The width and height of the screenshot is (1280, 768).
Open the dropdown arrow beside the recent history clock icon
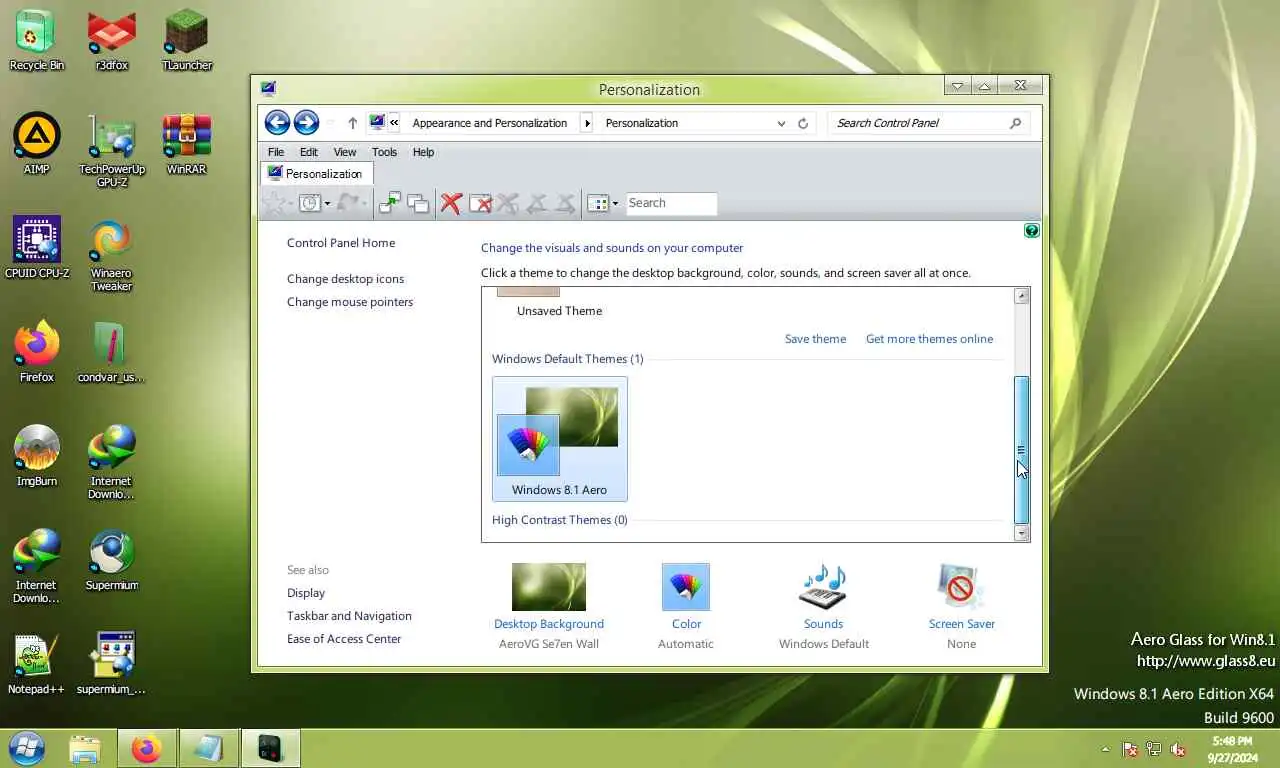[x=327, y=204]
